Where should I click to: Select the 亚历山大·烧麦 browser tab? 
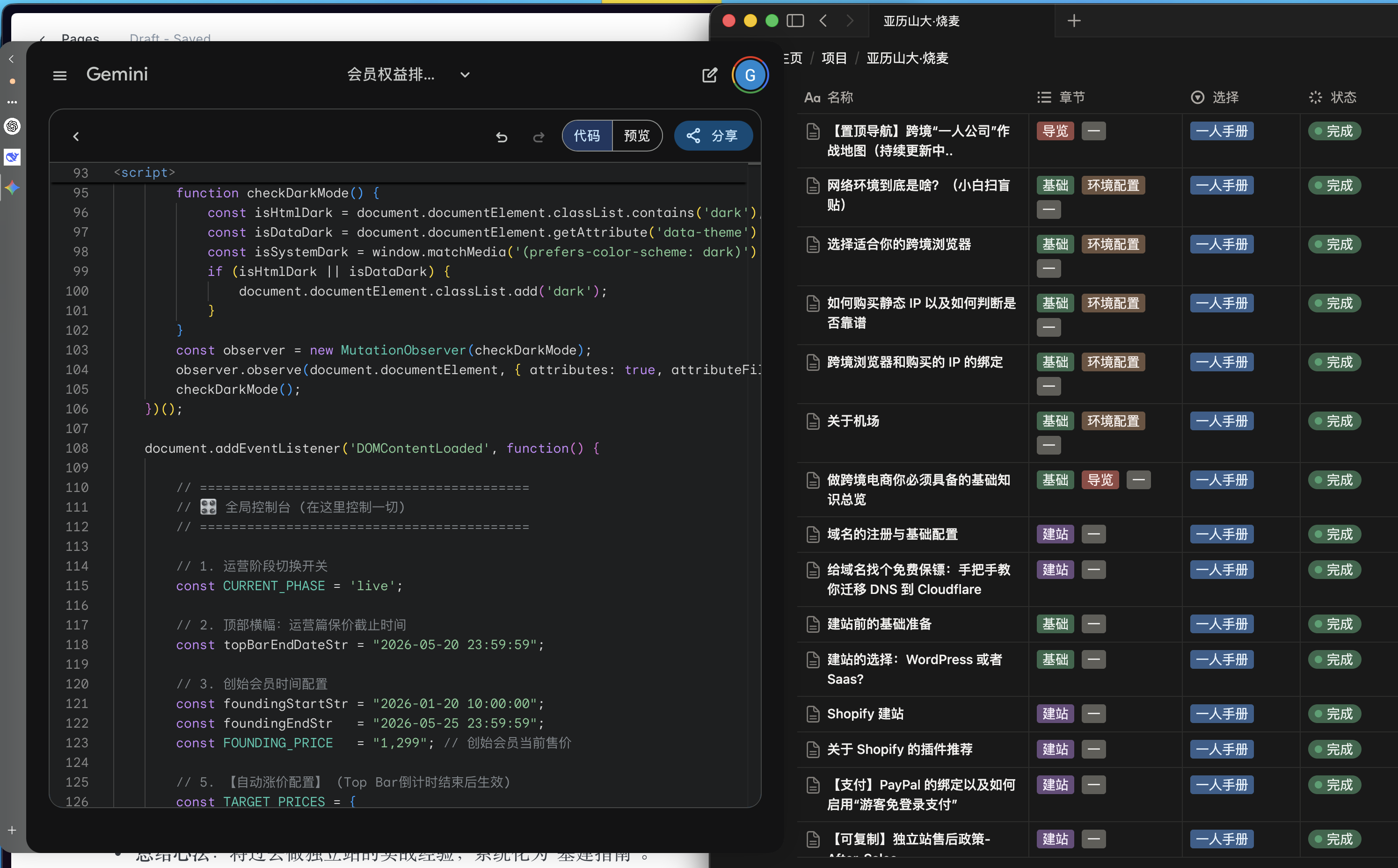pos(921,21)
